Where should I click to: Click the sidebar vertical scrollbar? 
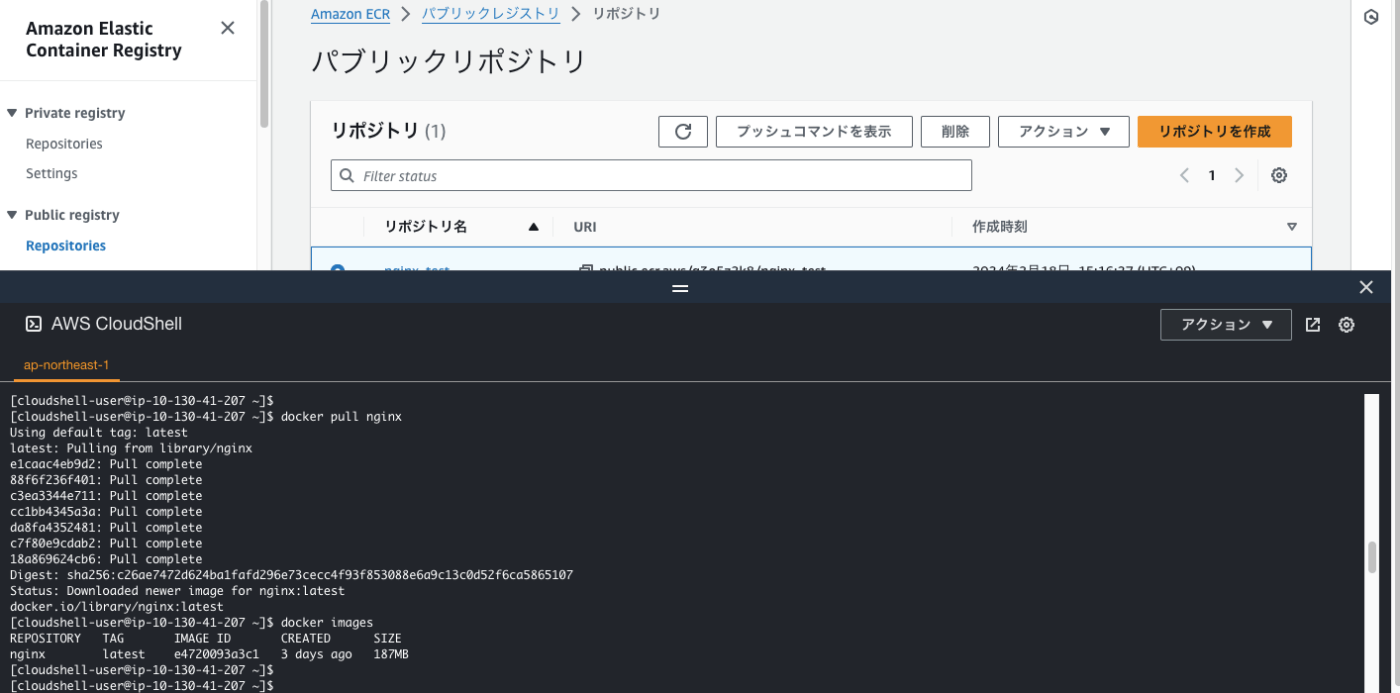coord(264,64)
